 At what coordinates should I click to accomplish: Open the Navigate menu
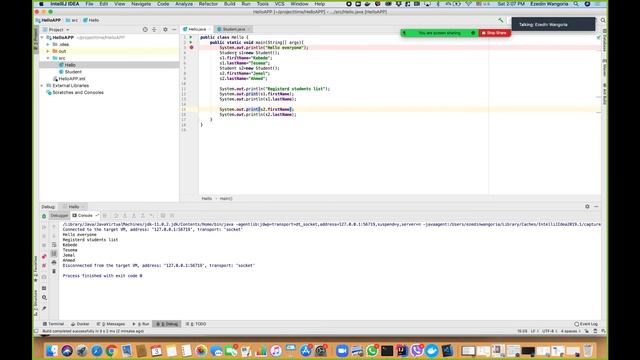pos(141,4)
